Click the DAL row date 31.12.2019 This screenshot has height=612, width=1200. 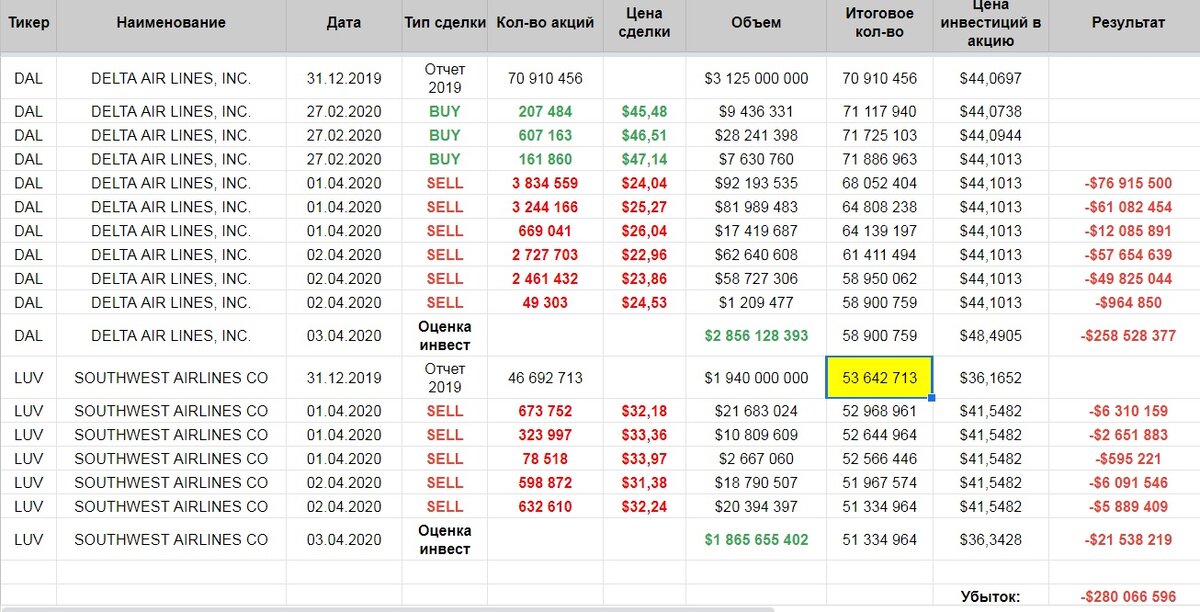(x=344, y=78)
